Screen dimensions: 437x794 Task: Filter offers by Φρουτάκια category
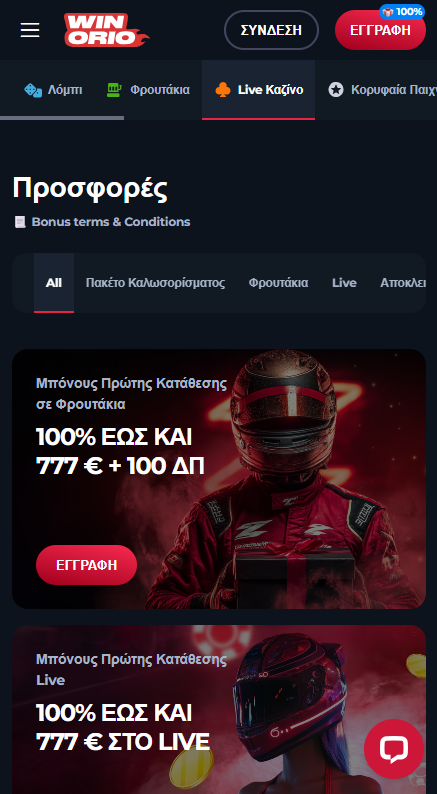(x=278, y=283)
